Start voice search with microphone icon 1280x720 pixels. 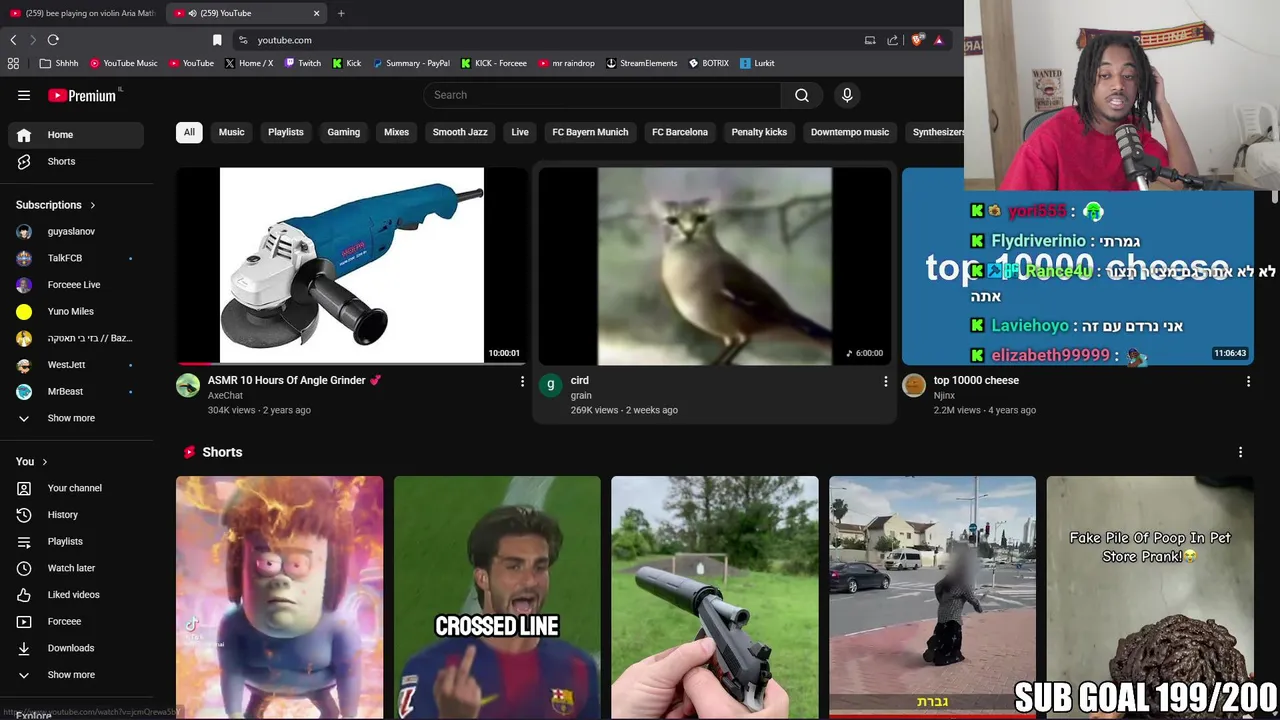click(847, 95)
